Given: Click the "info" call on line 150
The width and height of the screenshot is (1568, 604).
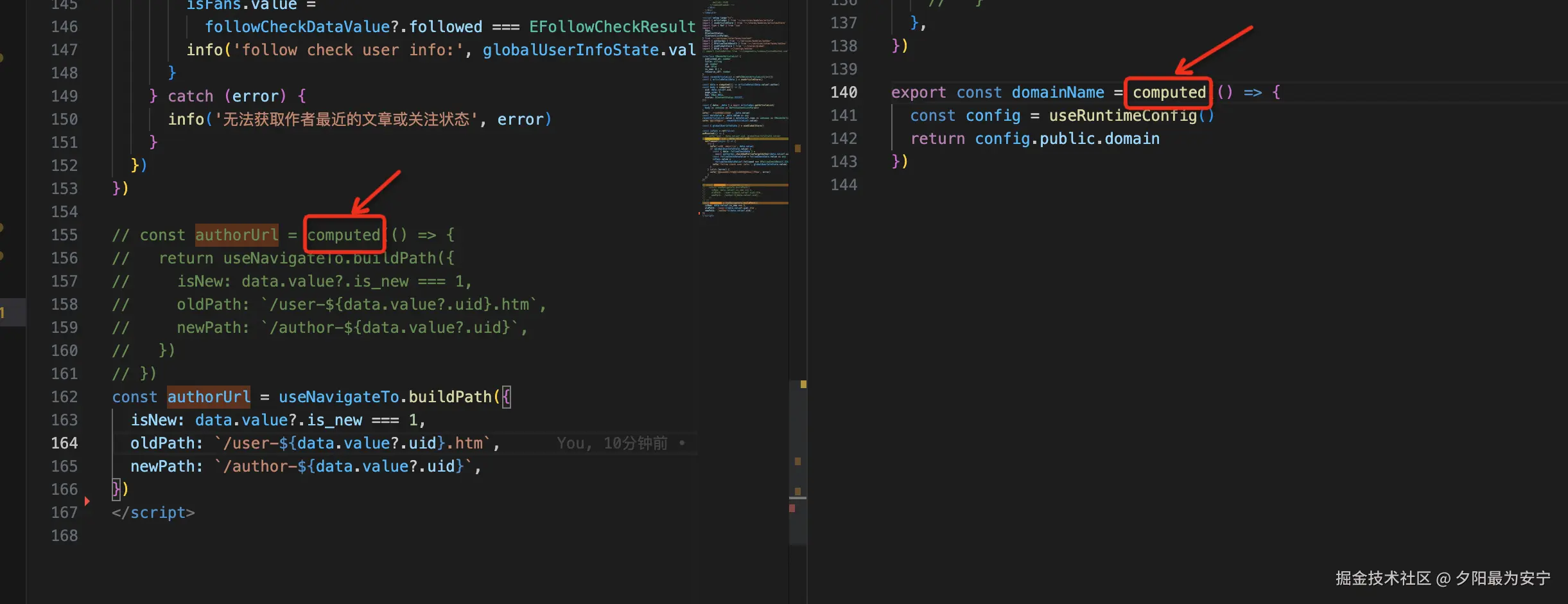Looking at the screenshot, I should 186,120.
